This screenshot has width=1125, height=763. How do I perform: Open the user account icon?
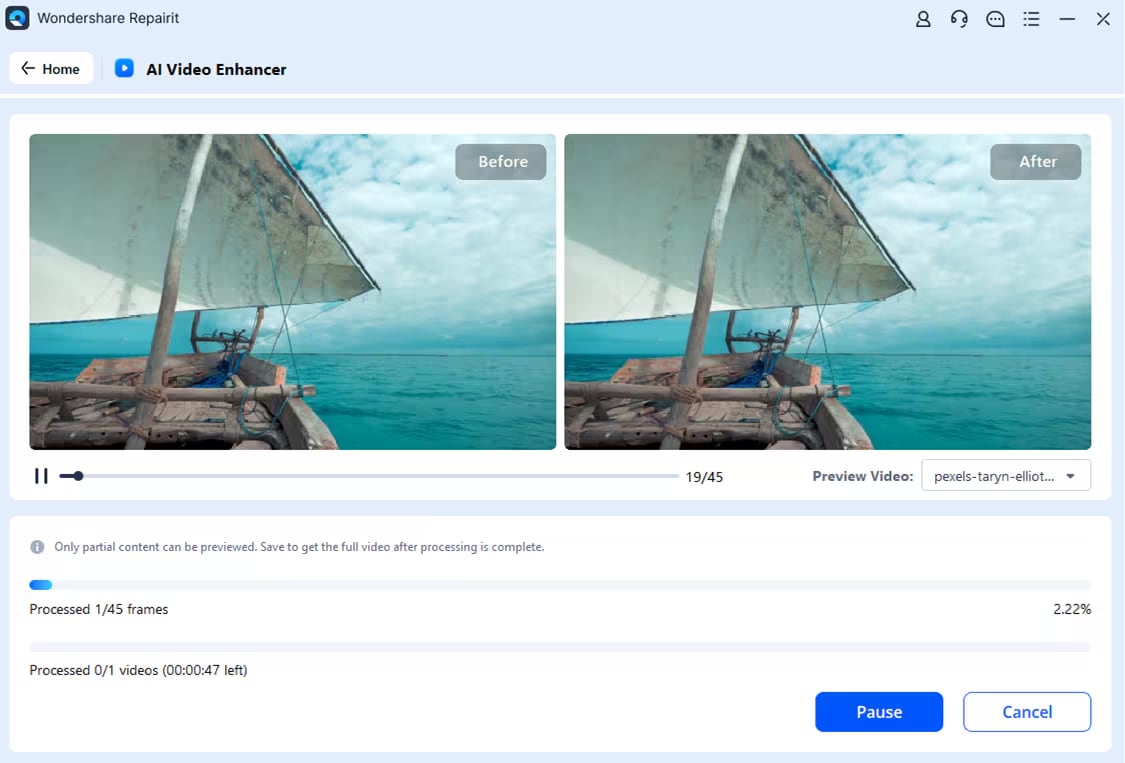click(x=923, y=19)
